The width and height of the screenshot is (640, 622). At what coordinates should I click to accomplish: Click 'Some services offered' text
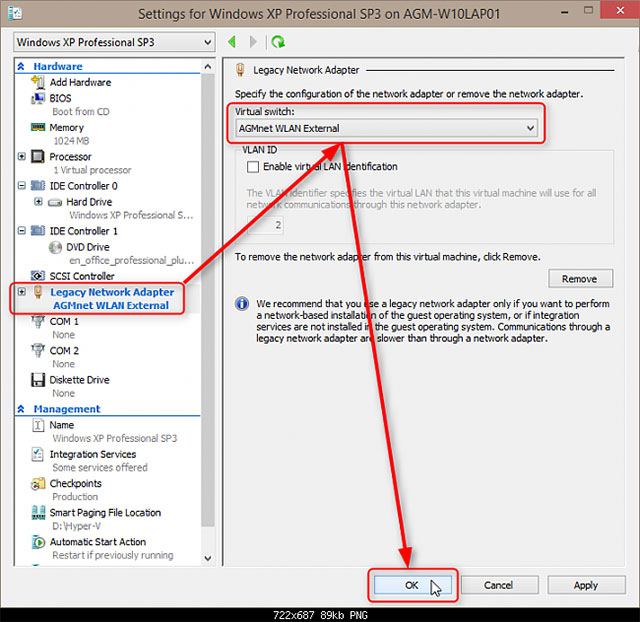[x=100, y=467]
